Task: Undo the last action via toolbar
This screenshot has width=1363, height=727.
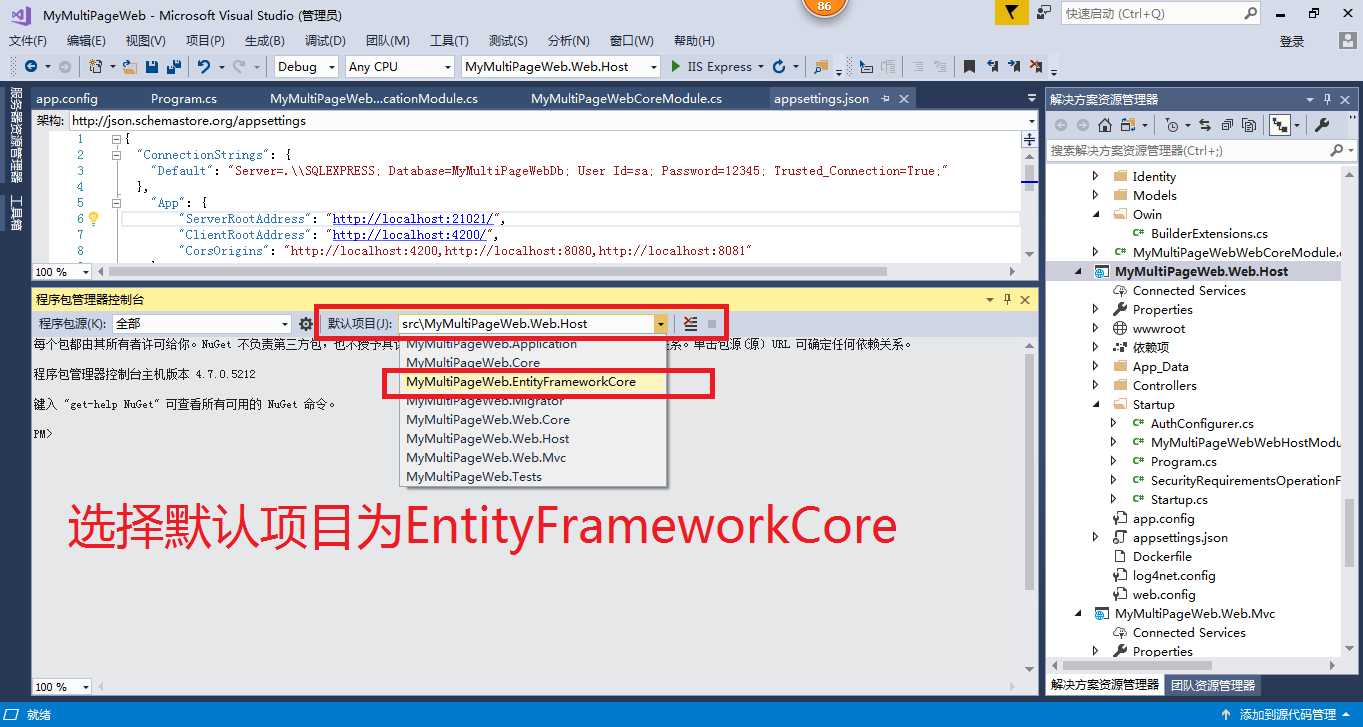Action: [x=204, y=67]
